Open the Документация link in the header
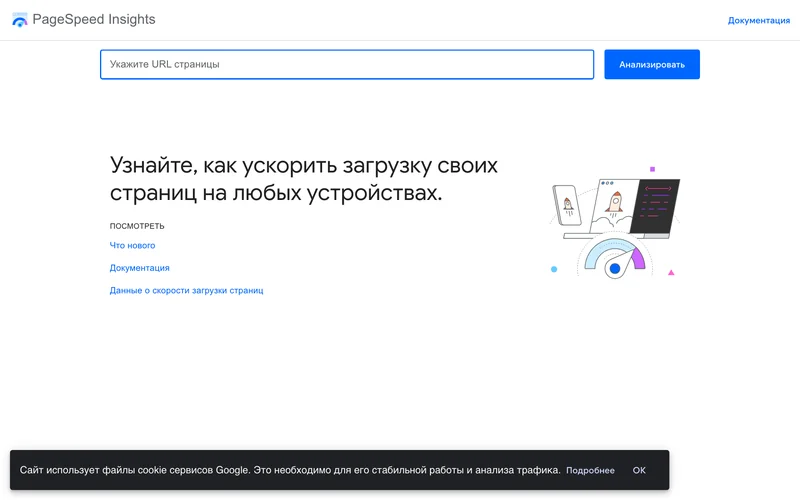This screenshot has width=800, height=500. [x=759, y=20]
